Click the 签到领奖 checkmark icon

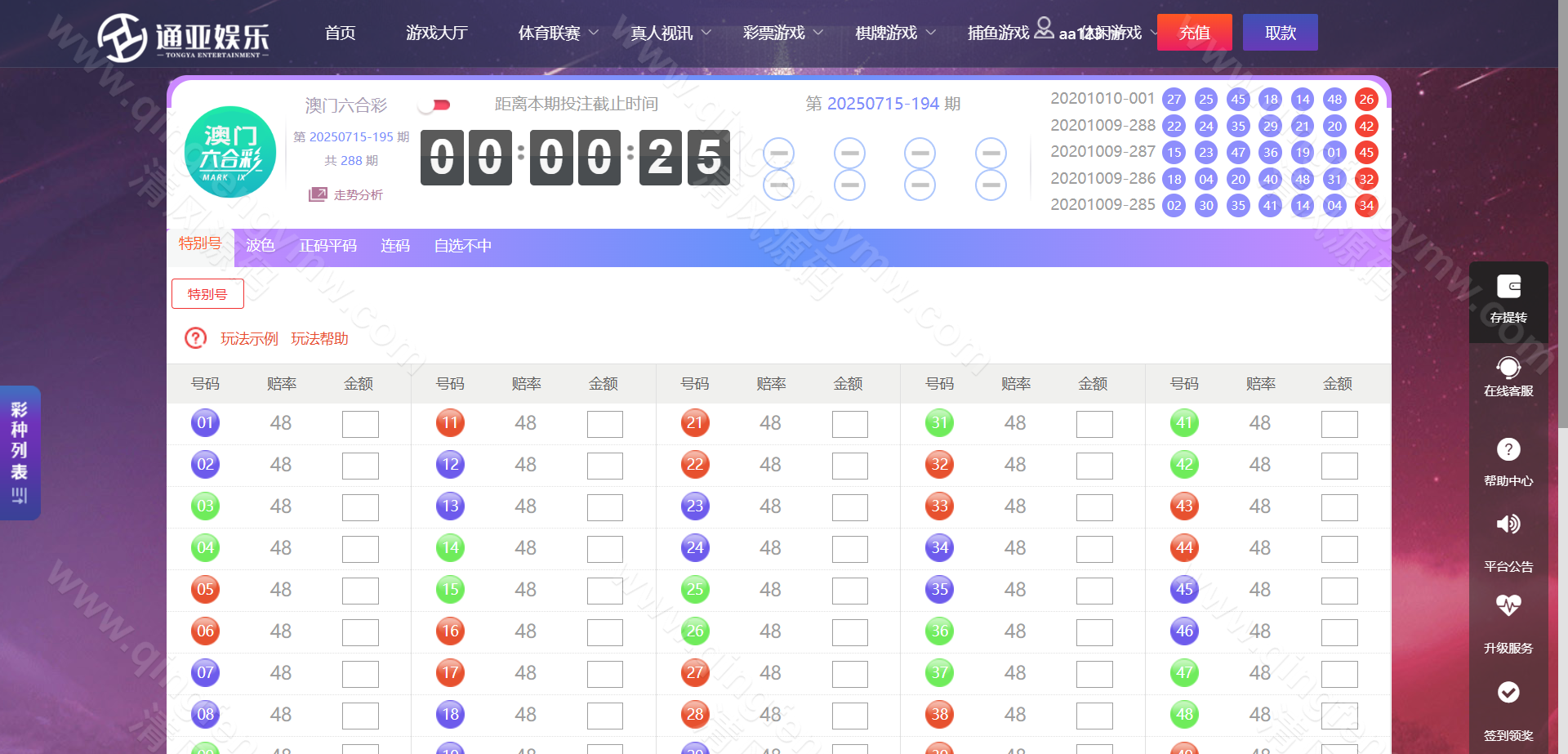[1508, 692]
